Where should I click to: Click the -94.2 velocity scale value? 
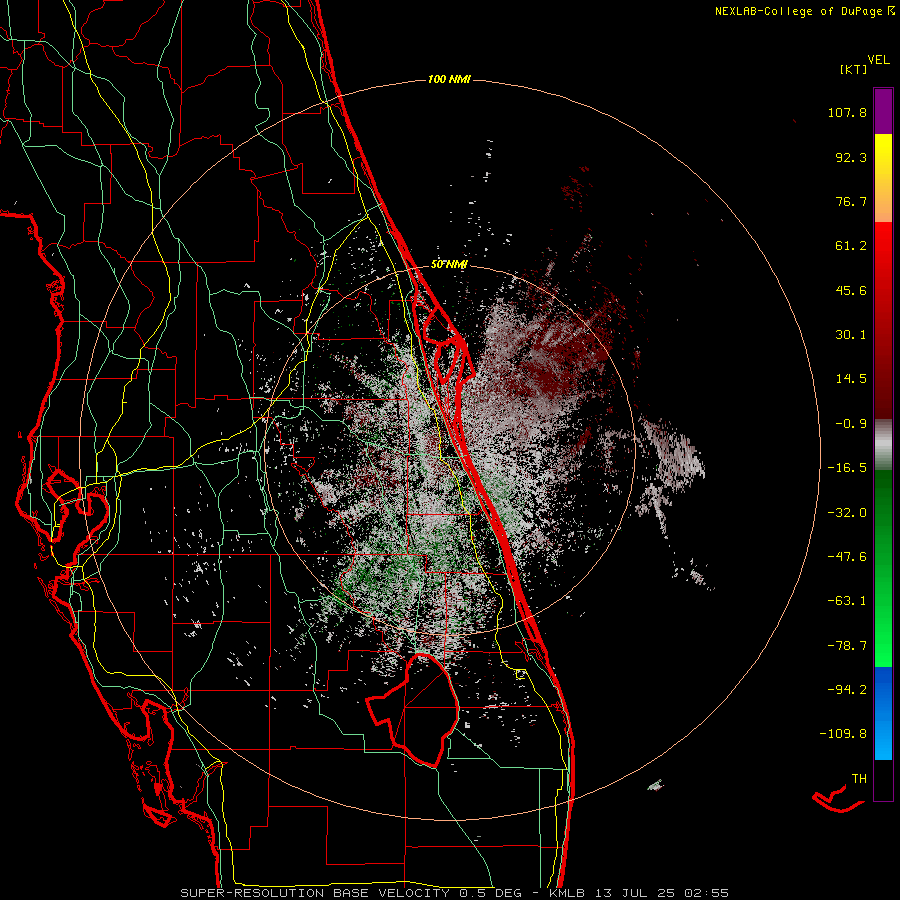tap(847, 690)
